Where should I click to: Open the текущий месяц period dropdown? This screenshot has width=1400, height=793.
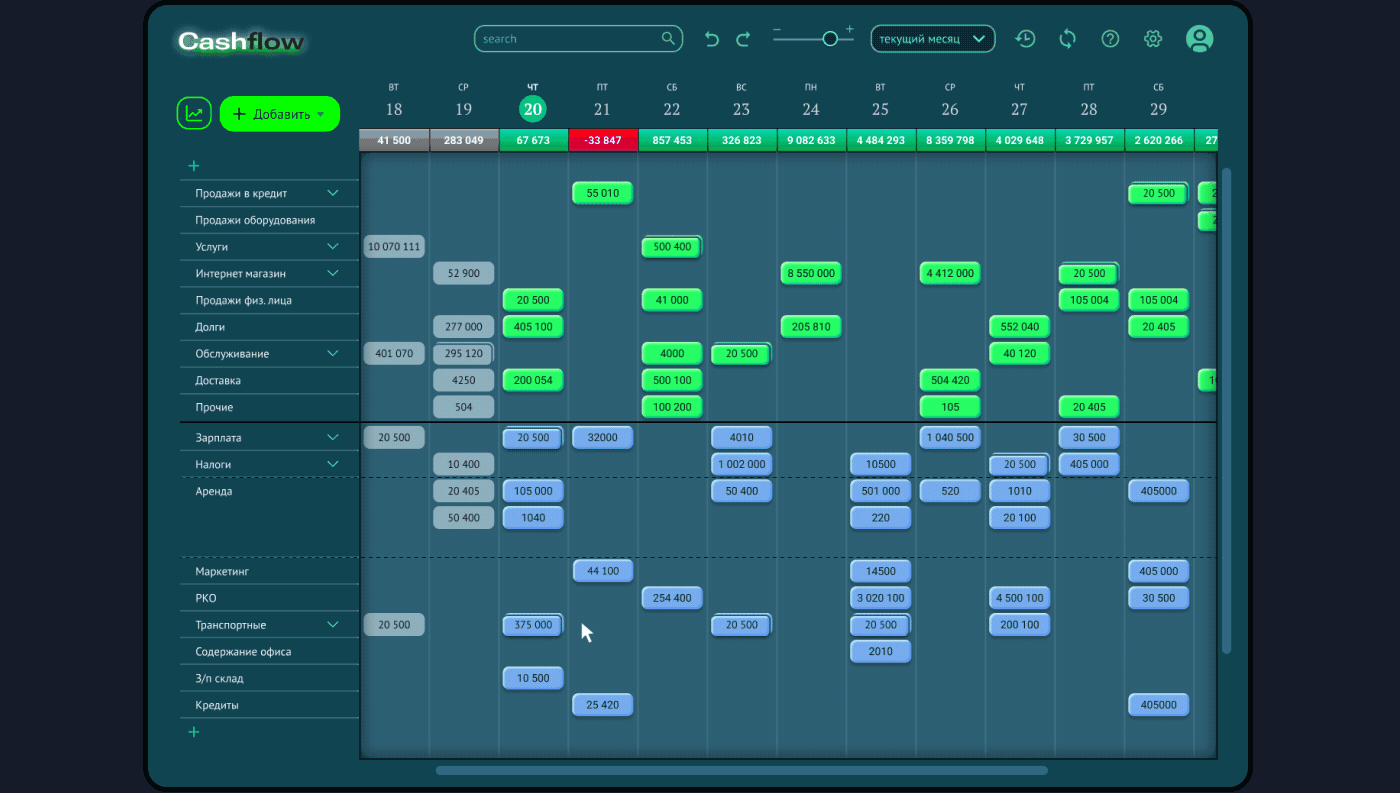[x=932, y=39]
